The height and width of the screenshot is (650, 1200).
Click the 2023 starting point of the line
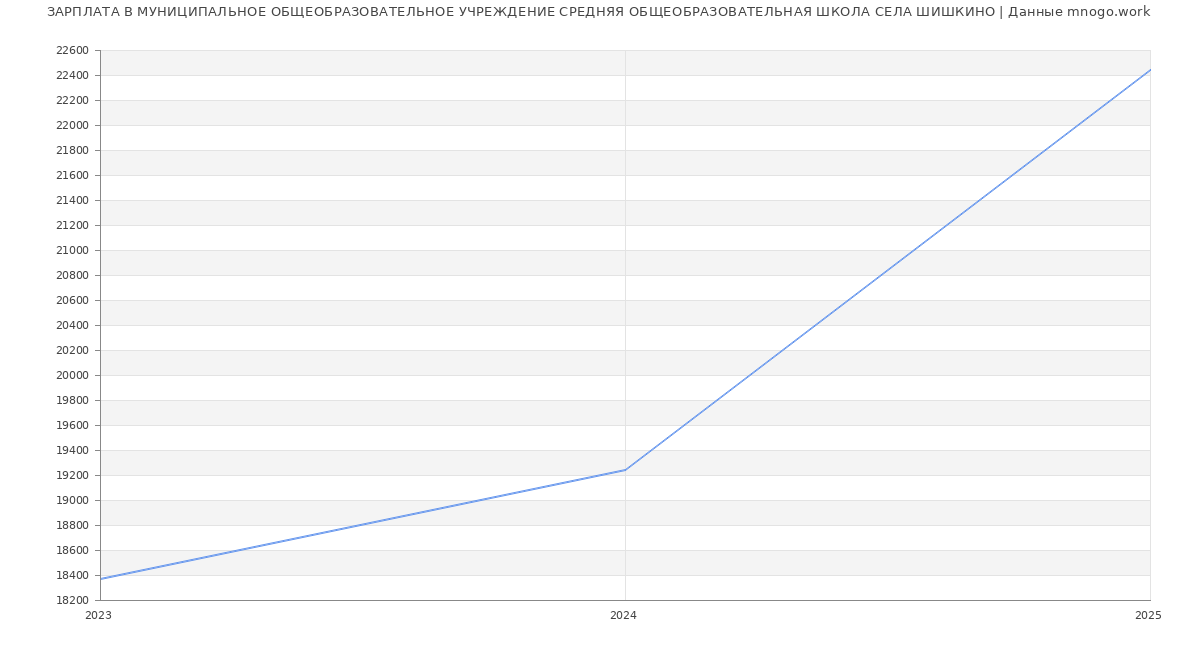[x=101, y=579]
